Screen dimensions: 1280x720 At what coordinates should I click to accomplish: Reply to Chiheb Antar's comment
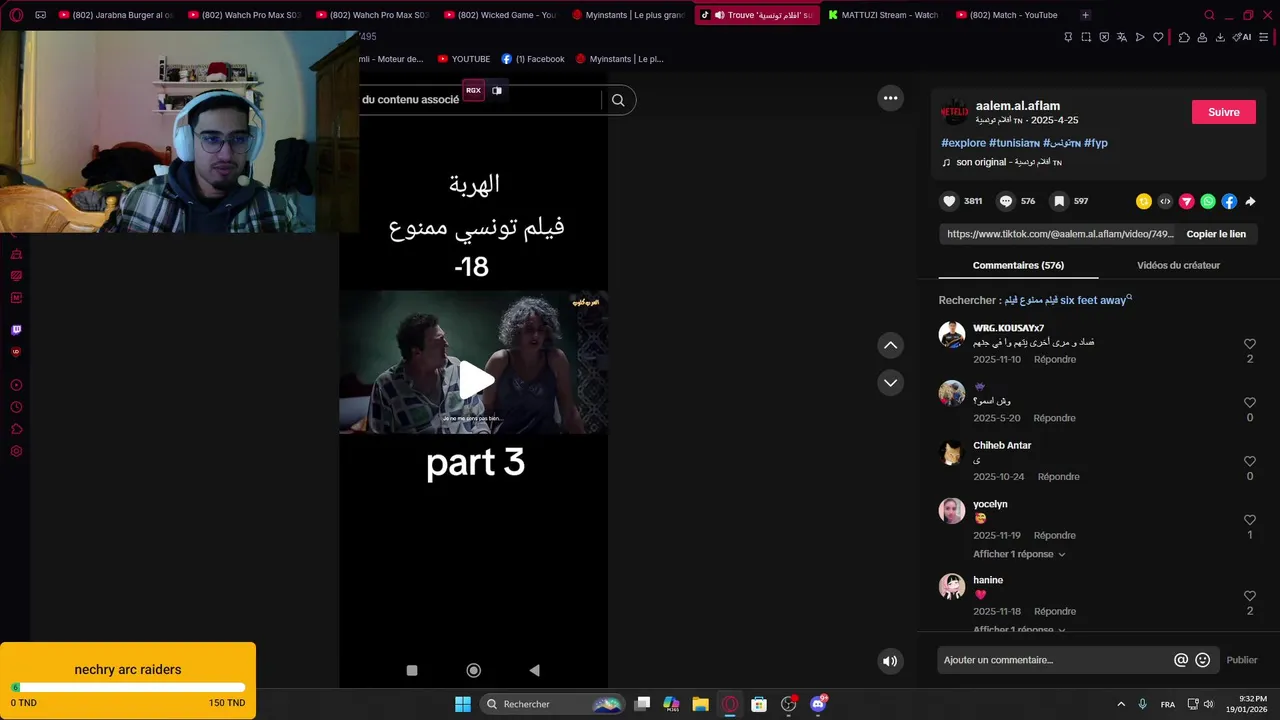pos(1058,477)
